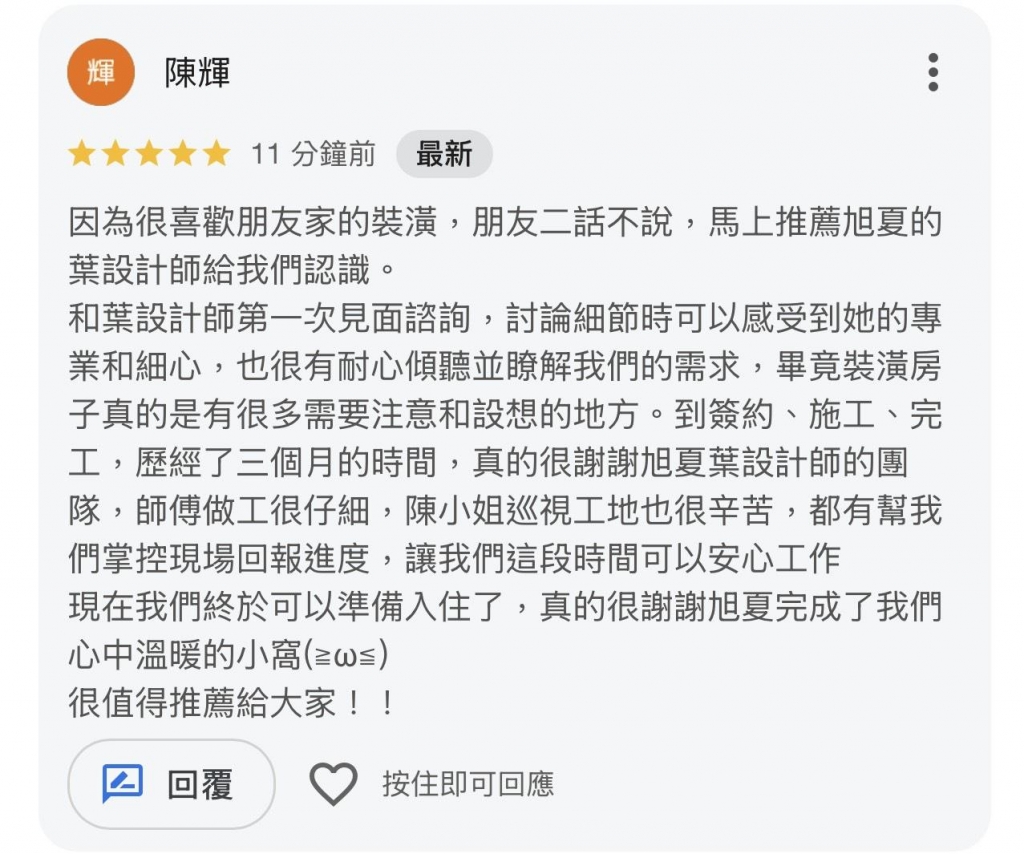Click the orange 輝 reviewer avatar

click(100, 72)
